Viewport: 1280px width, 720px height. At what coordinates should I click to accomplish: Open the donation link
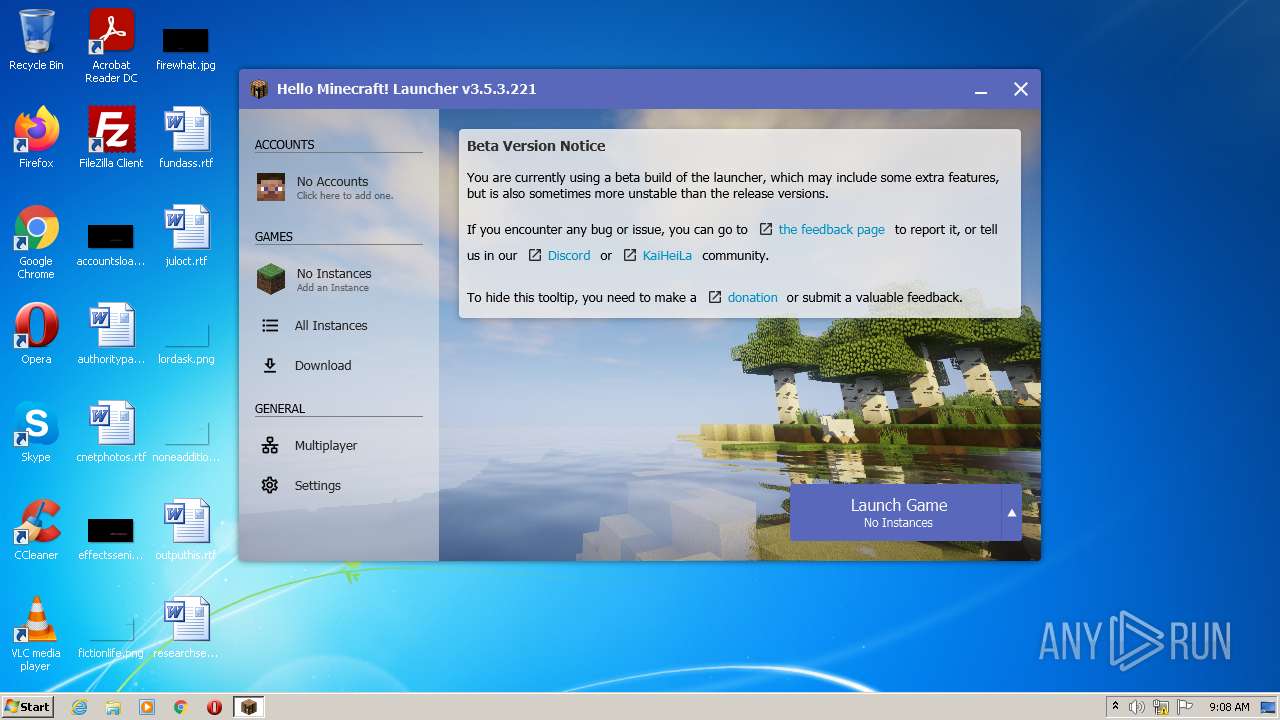point(752,297)
